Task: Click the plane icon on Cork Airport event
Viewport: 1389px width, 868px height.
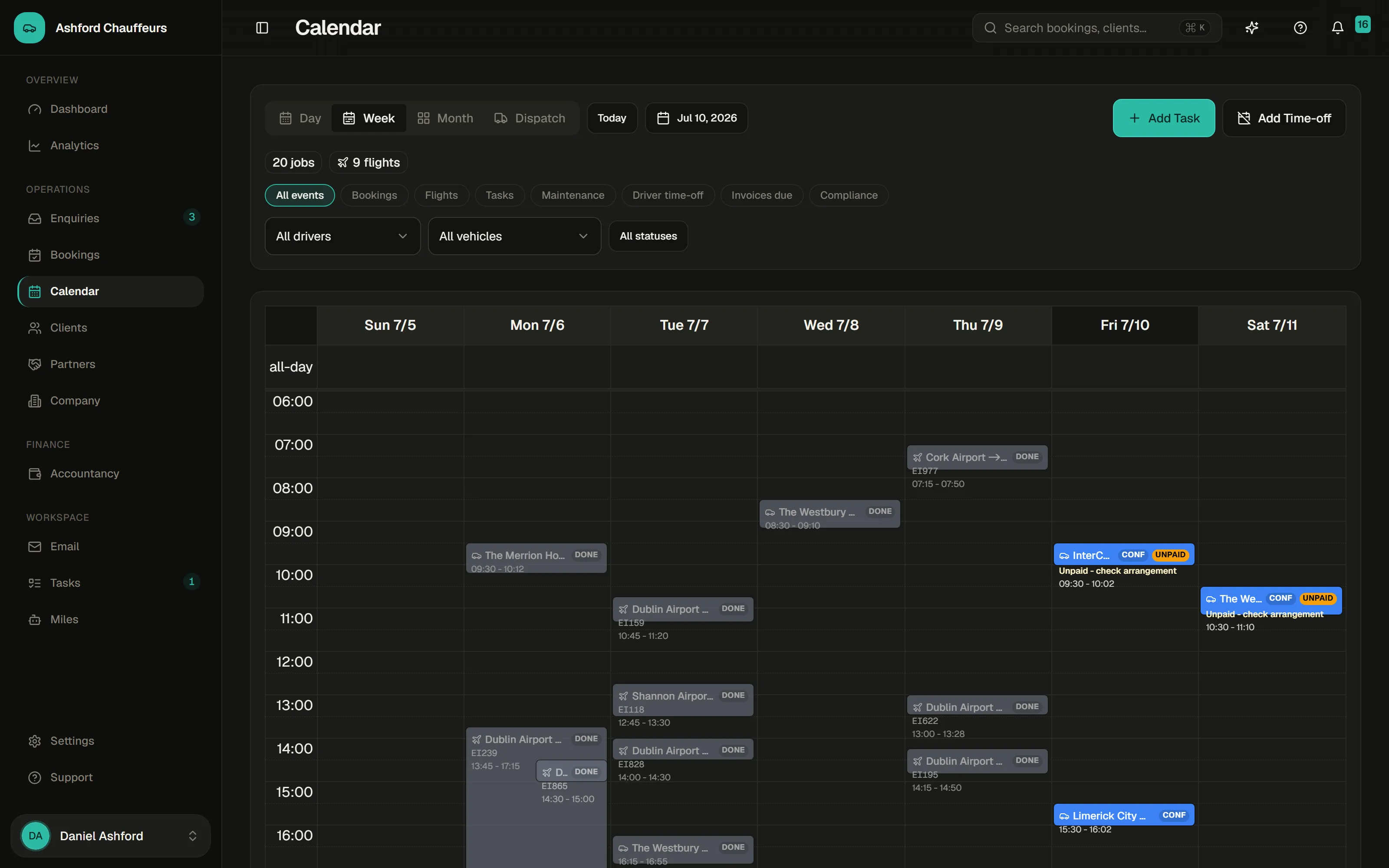Action: 917,457
